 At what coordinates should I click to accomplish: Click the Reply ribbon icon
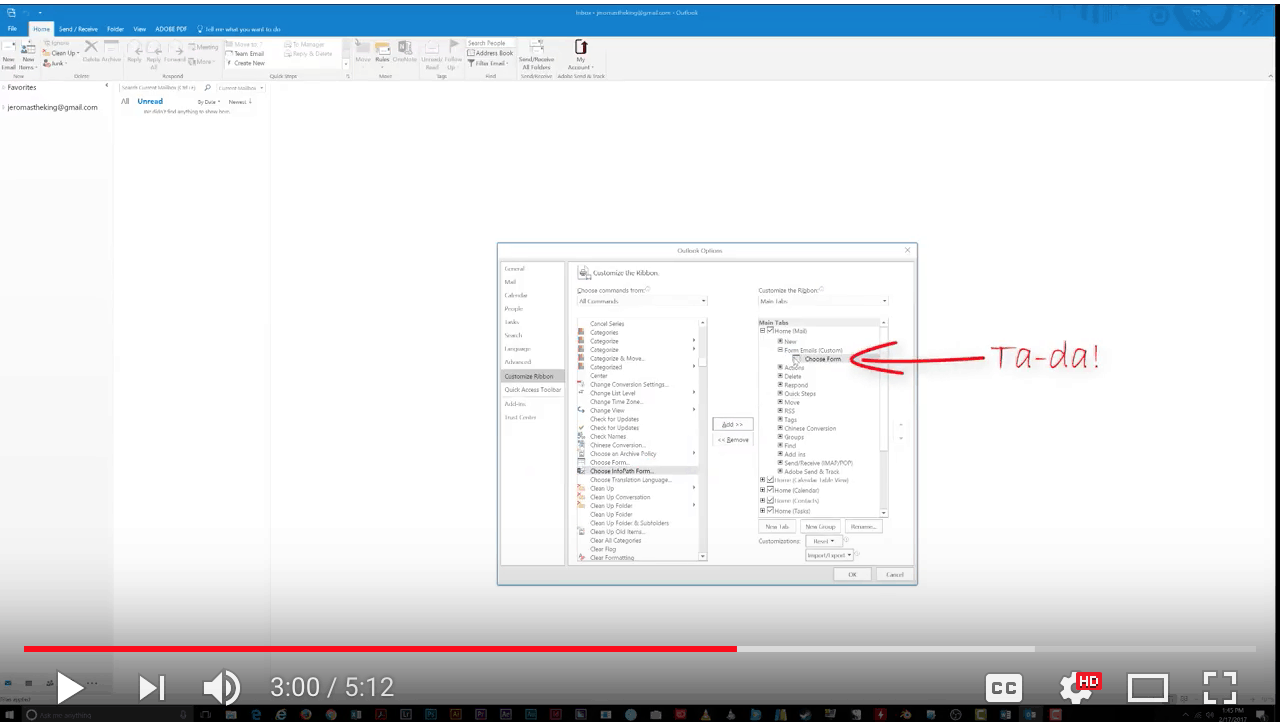[x=135, y=52]
